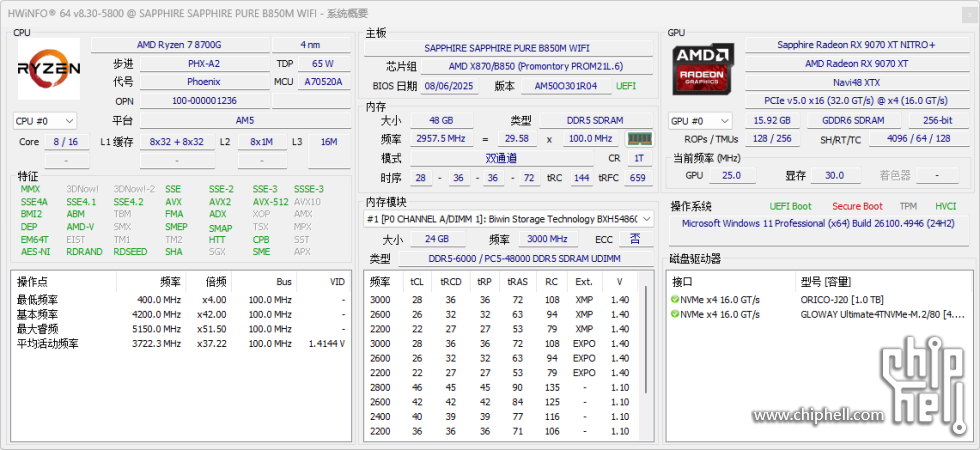Click the 100-000001236 OPN field
This screenshot has height=450, width=980.
(204, 101)
